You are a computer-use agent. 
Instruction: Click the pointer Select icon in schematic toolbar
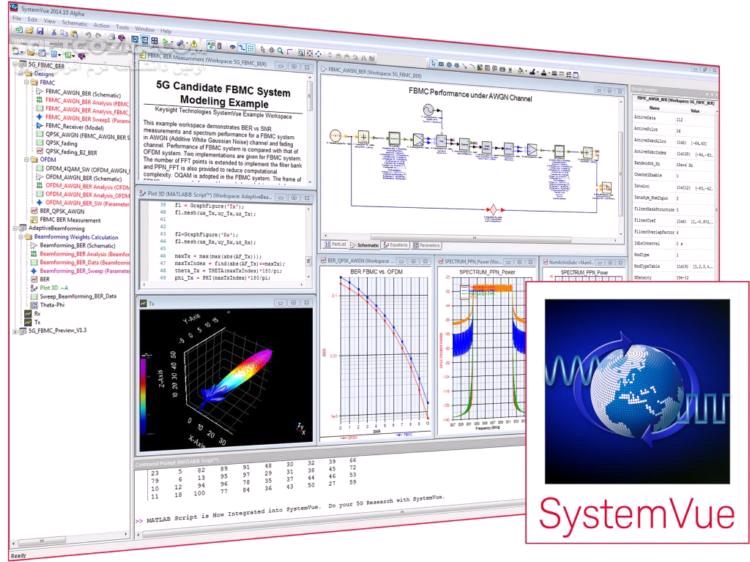[x=433, y=63]
